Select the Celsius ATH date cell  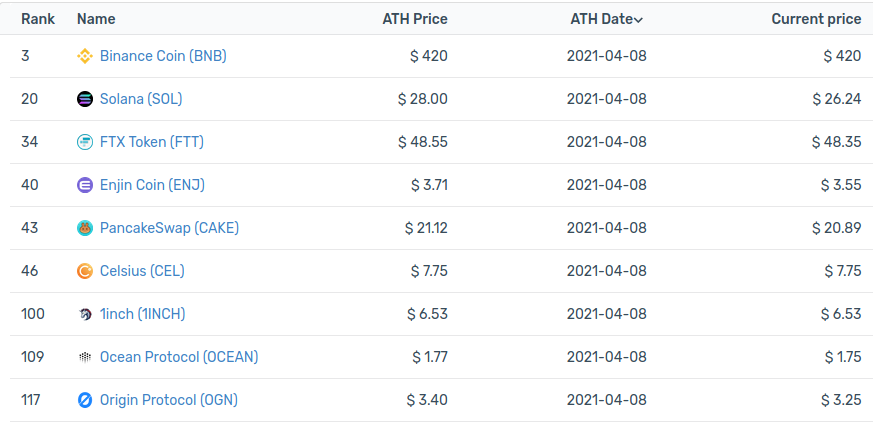[606, 271]
